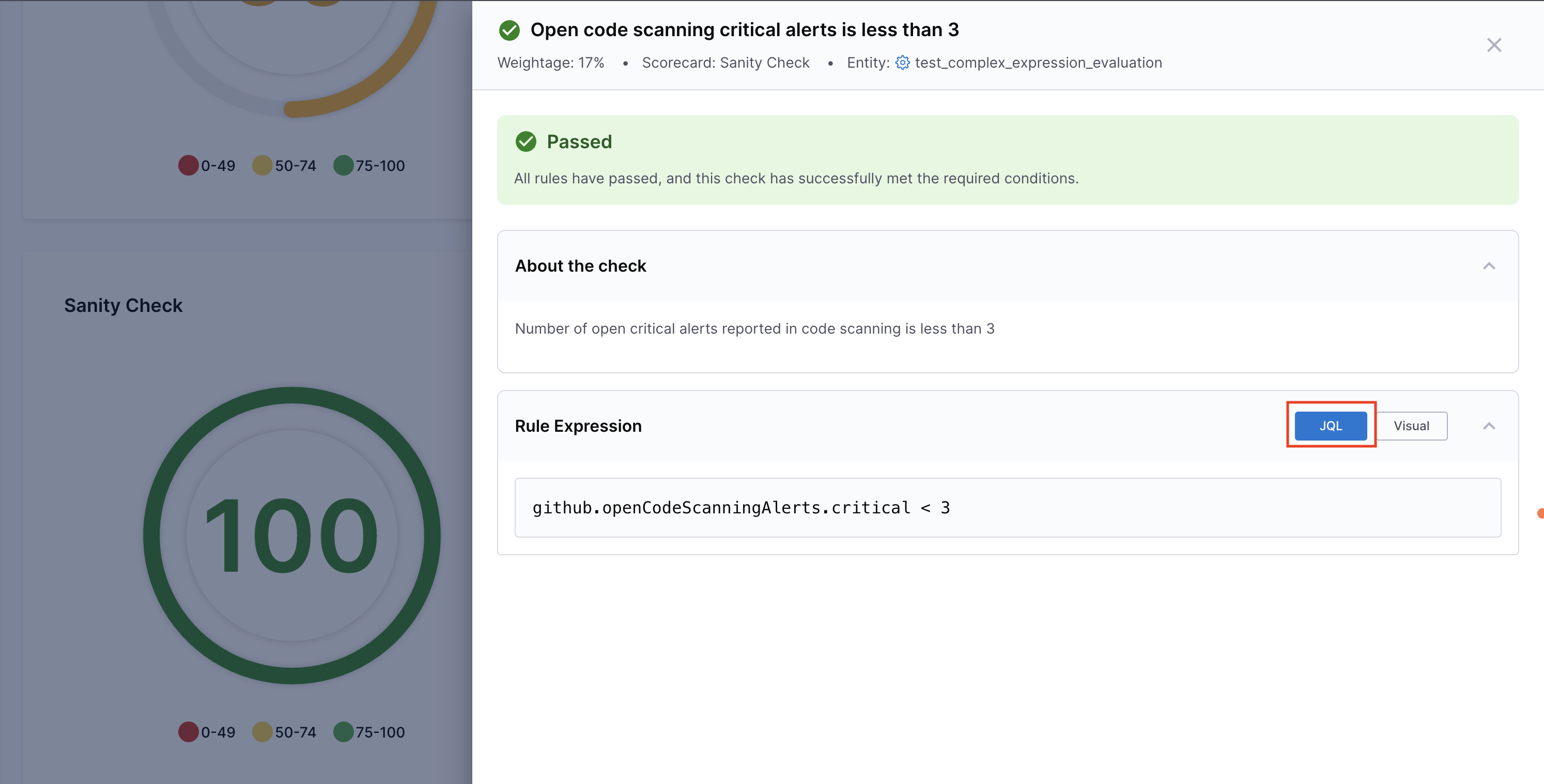Click the orange dot at right edge

coord(1540,513)
